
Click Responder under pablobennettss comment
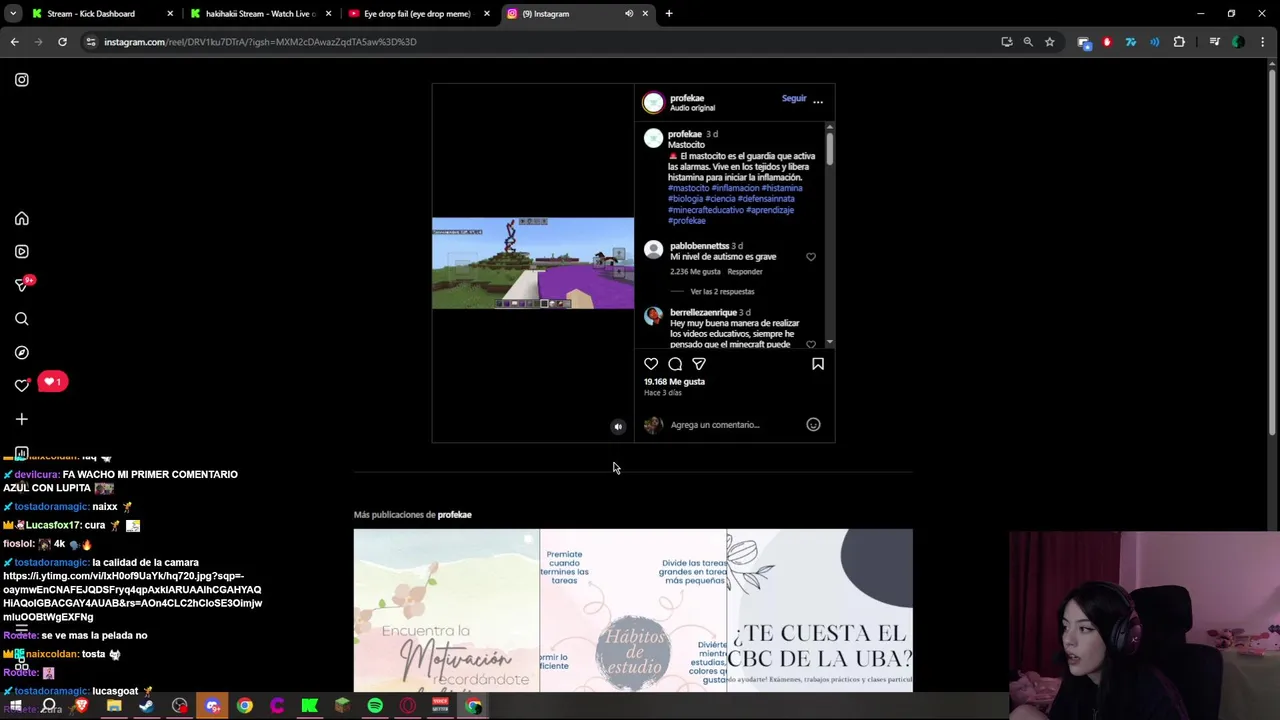745,272
